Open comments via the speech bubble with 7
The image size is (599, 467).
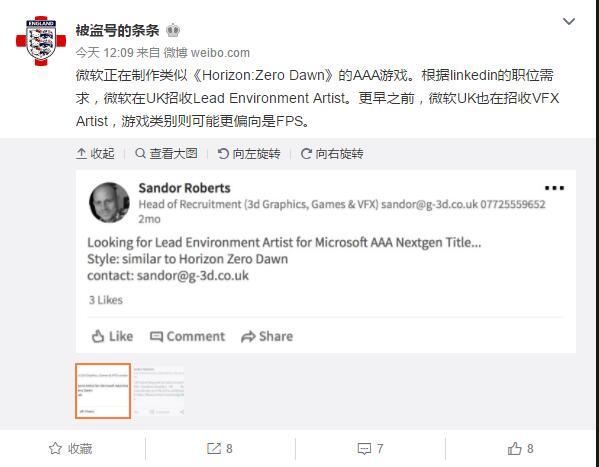370,449
